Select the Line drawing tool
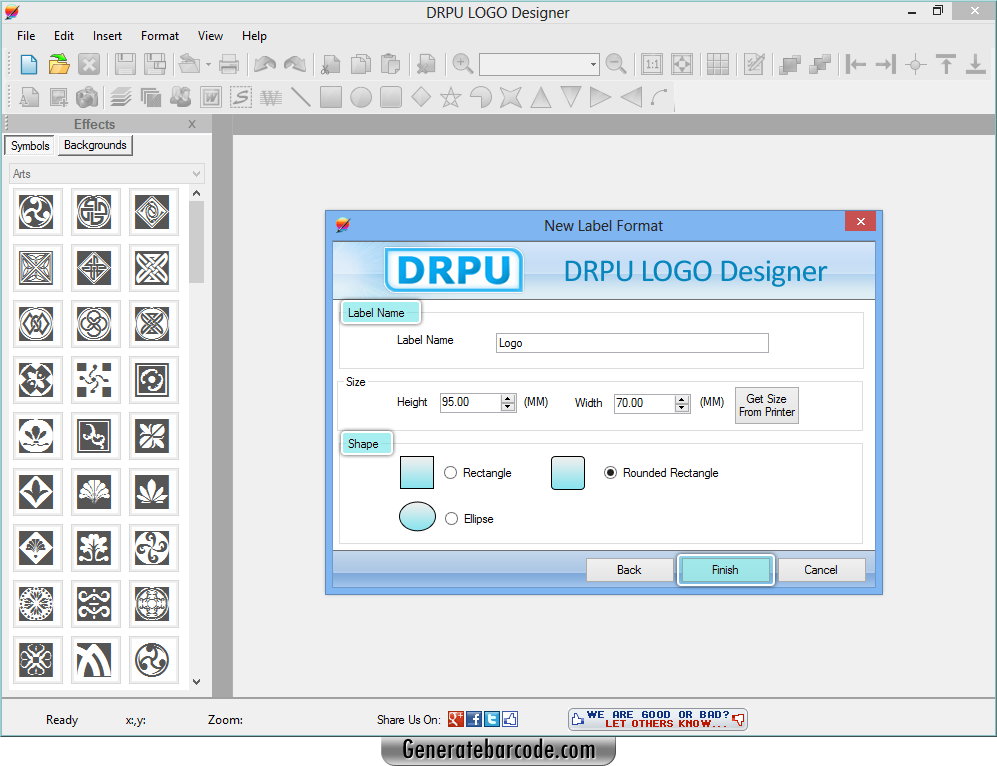 point(300,97)
